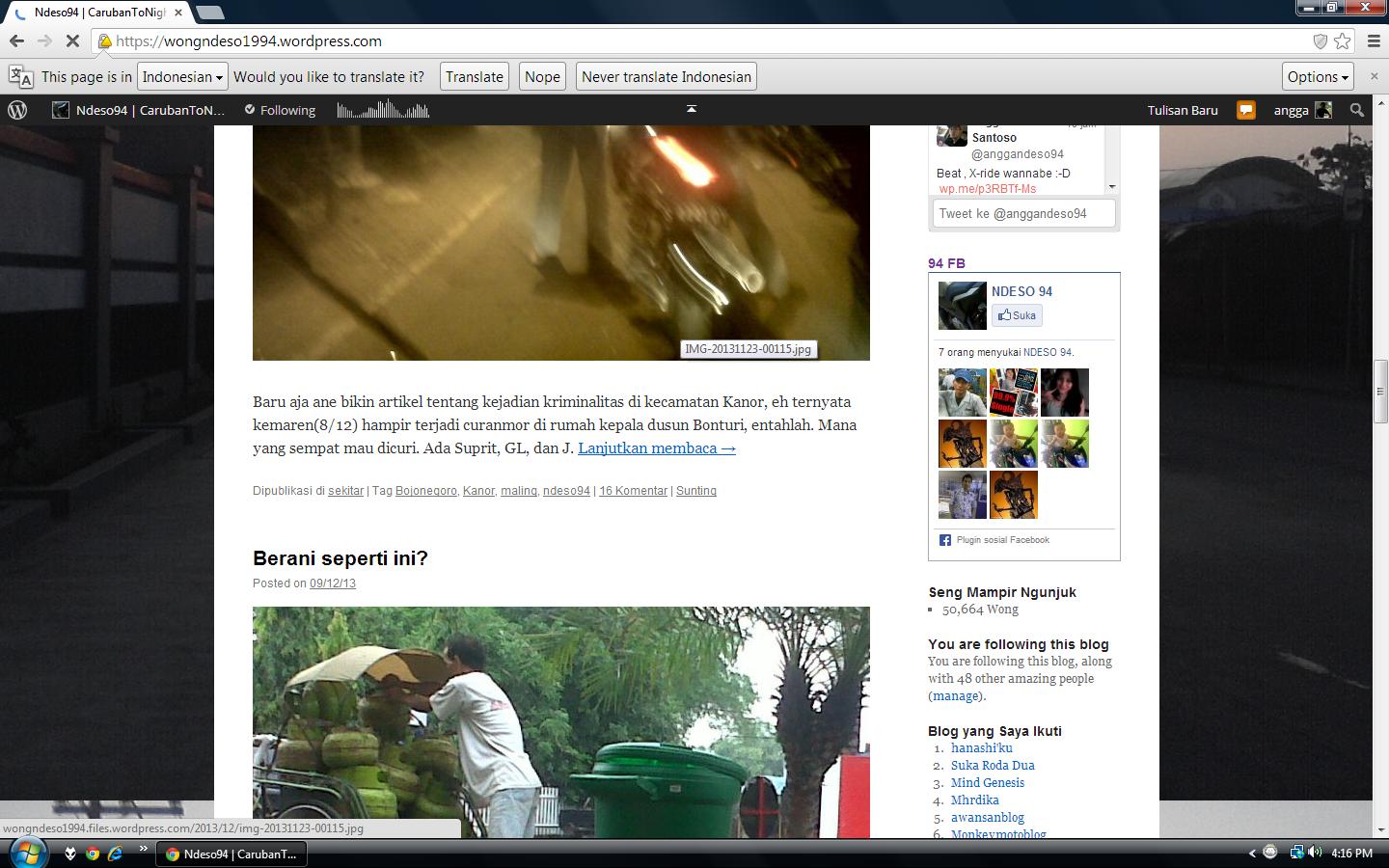Go back to the previous page
This screenshot has width=1389, height=868.
click(16, 41)
